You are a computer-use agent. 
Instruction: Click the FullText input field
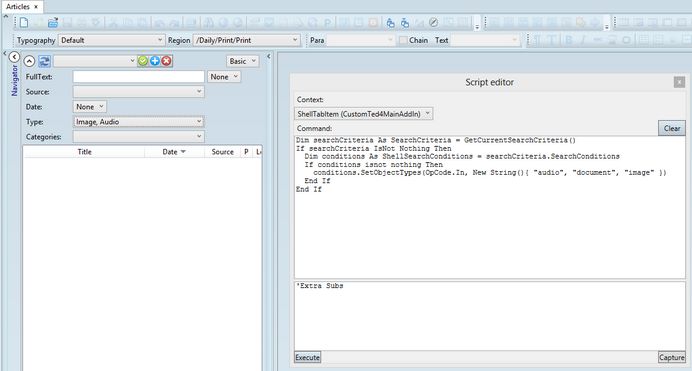[139, 77]
